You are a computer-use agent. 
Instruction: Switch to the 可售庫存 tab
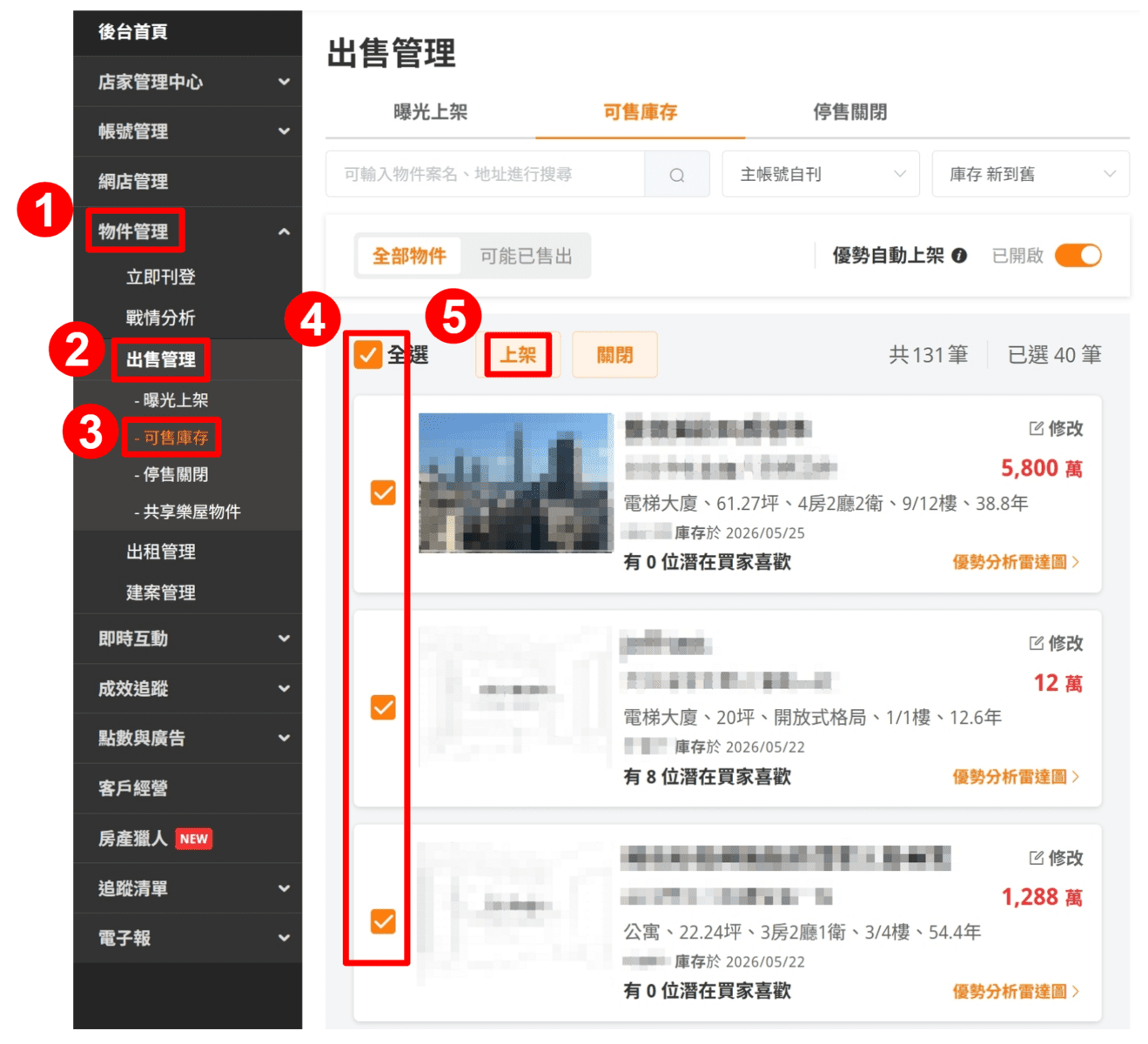point(641,112)
